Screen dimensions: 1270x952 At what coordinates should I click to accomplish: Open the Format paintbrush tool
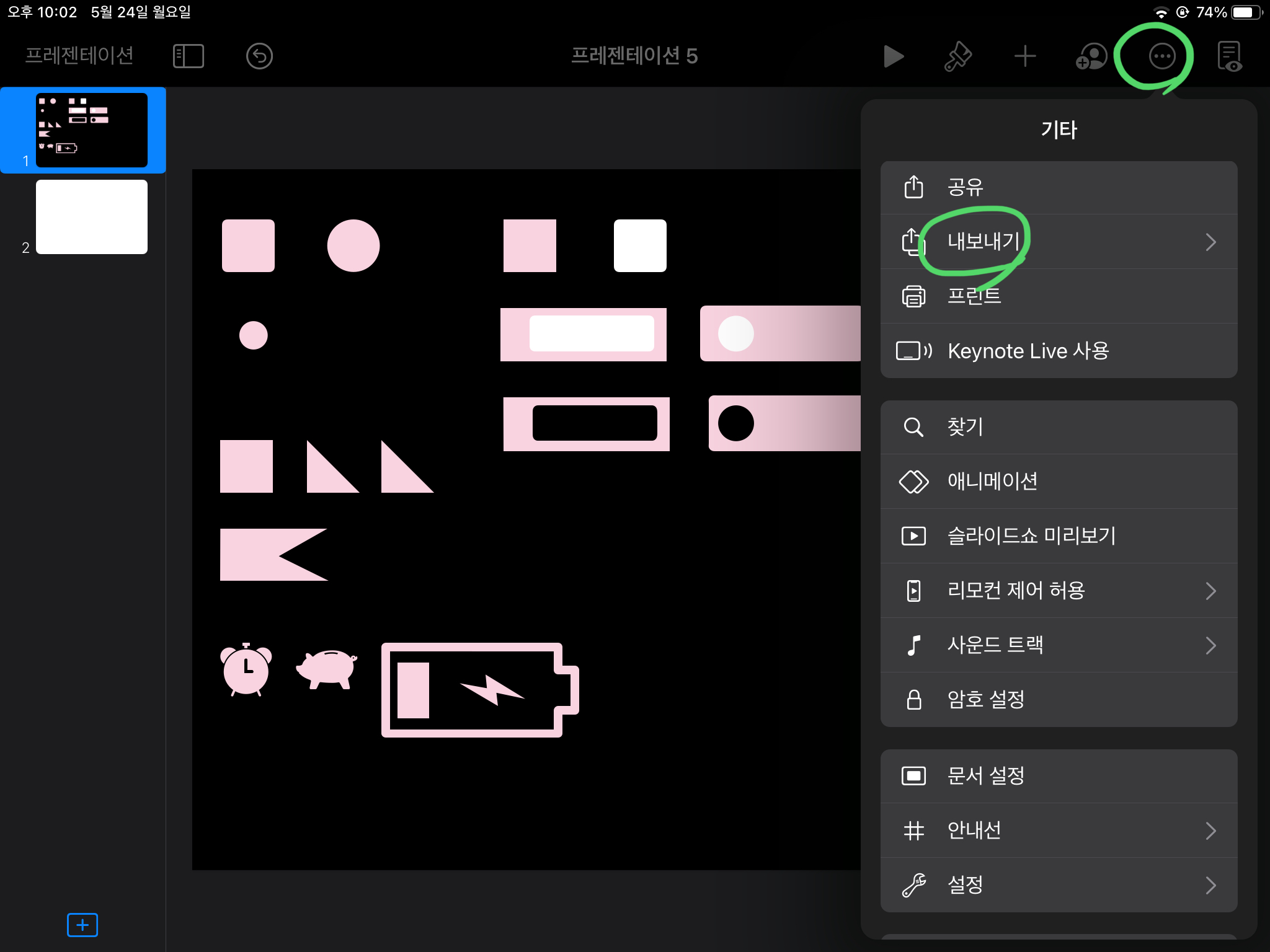(x=958, y=56)
